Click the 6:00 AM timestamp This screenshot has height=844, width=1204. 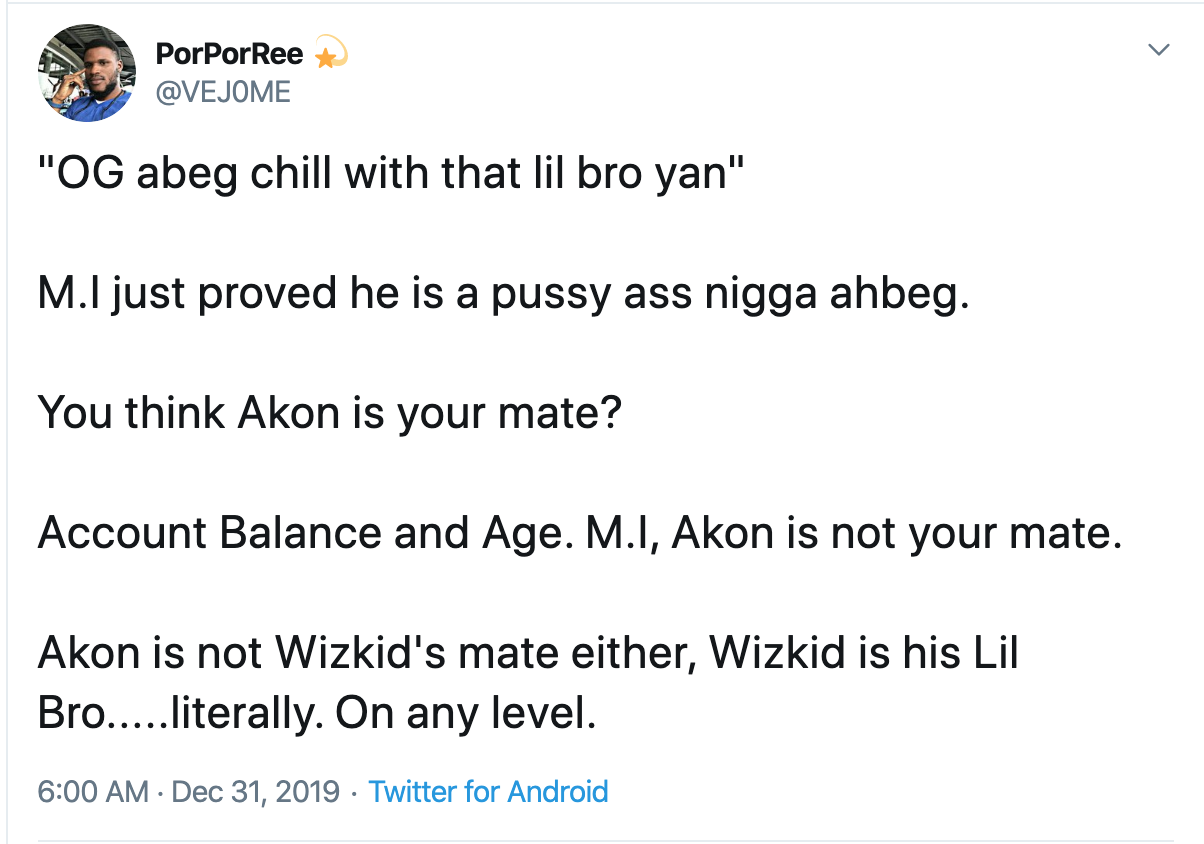pyautogui.click(x=93, y=792)
